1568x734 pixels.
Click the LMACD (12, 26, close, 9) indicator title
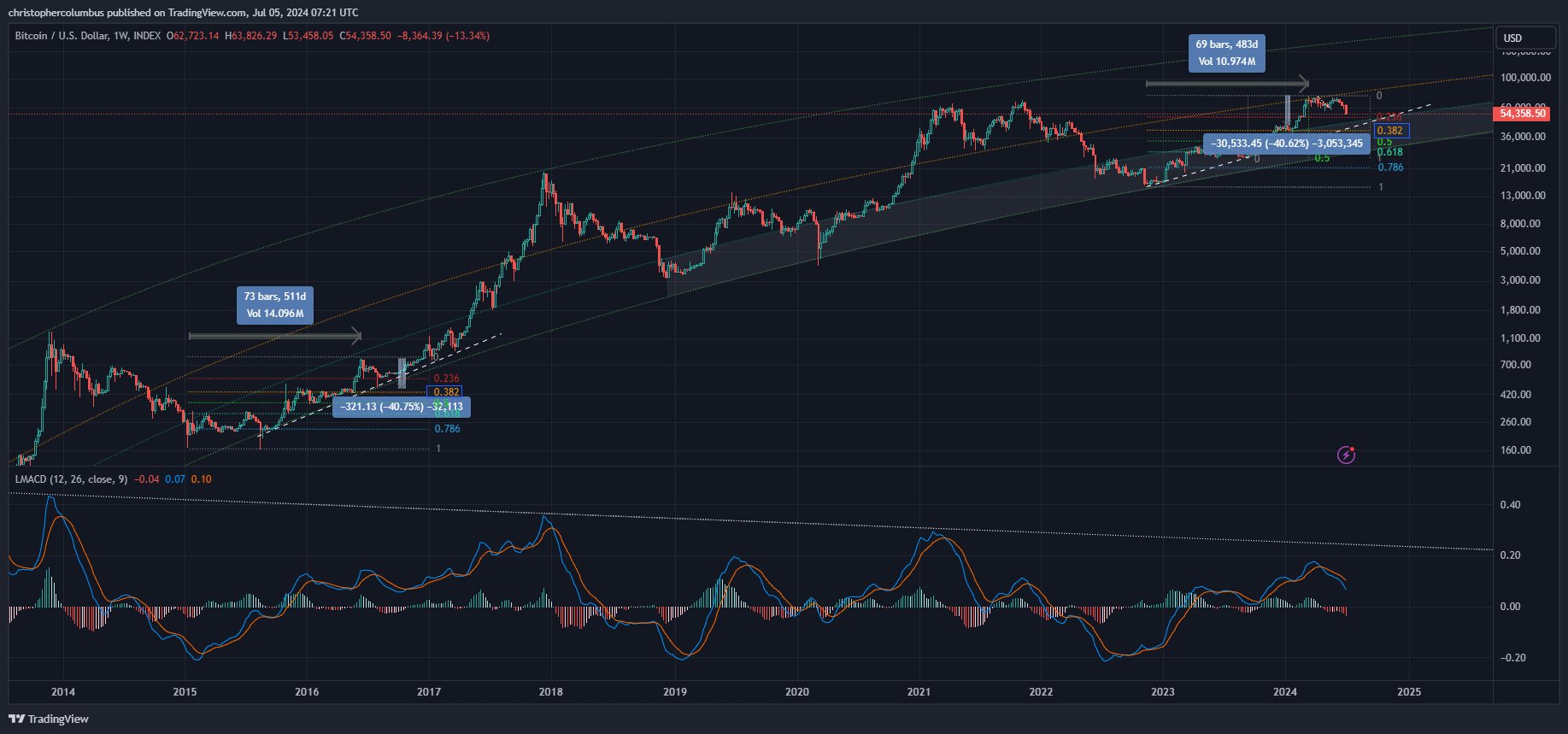click(x=71, y=479)
